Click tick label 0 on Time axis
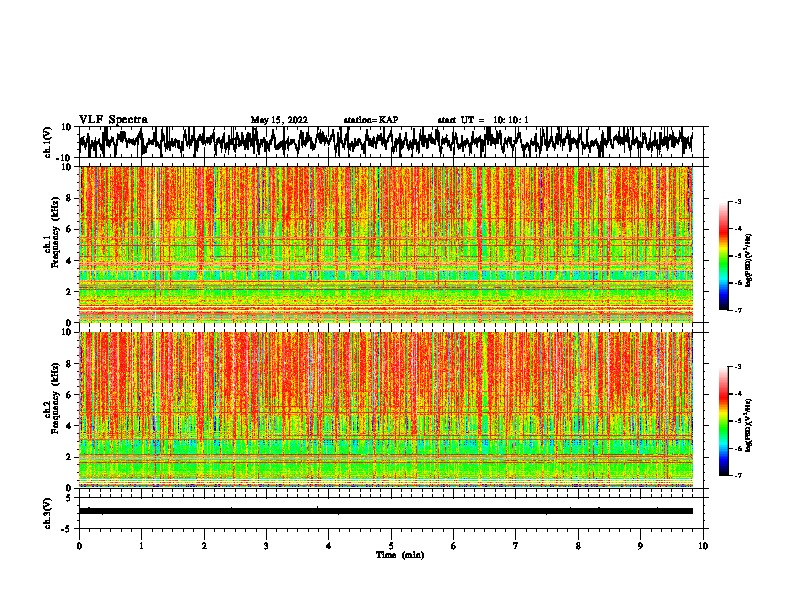 (x=79, y=546)
